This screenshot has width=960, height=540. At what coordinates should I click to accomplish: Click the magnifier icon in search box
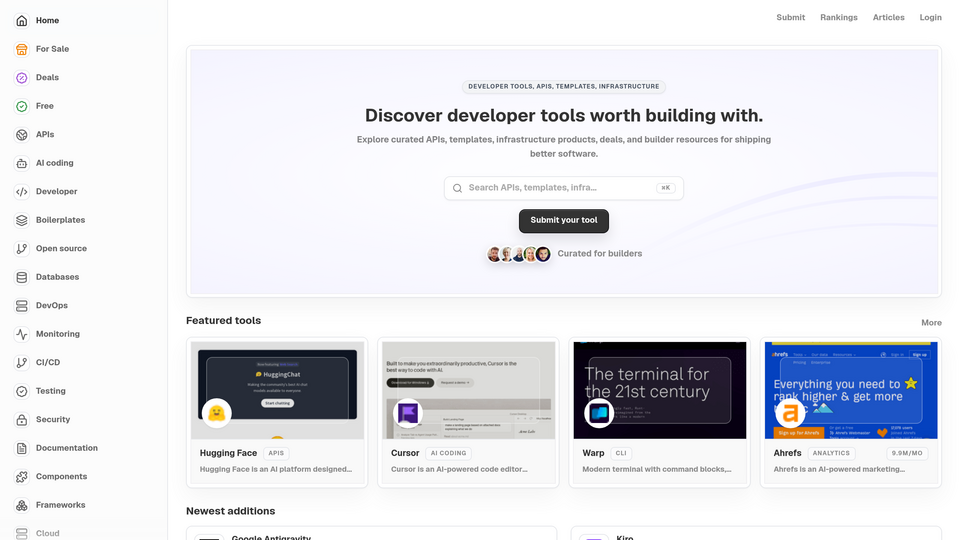point(457,189)
